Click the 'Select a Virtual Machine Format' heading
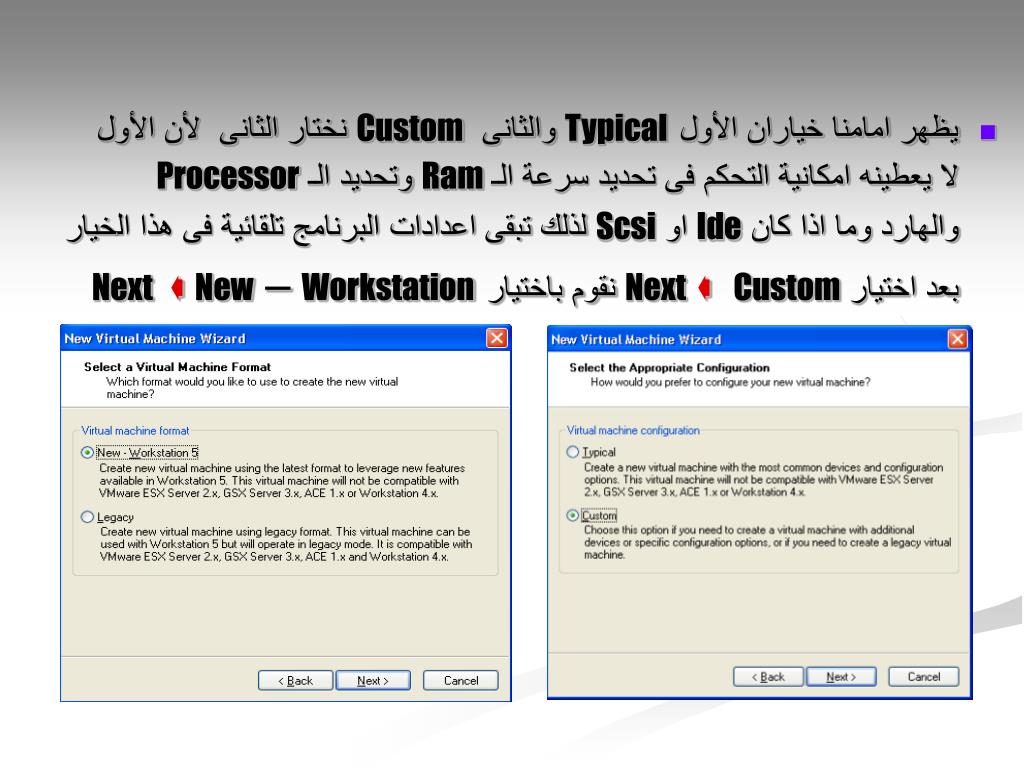Image resolution: width=1024 pixels, height=768 pixels. point(177,367)
